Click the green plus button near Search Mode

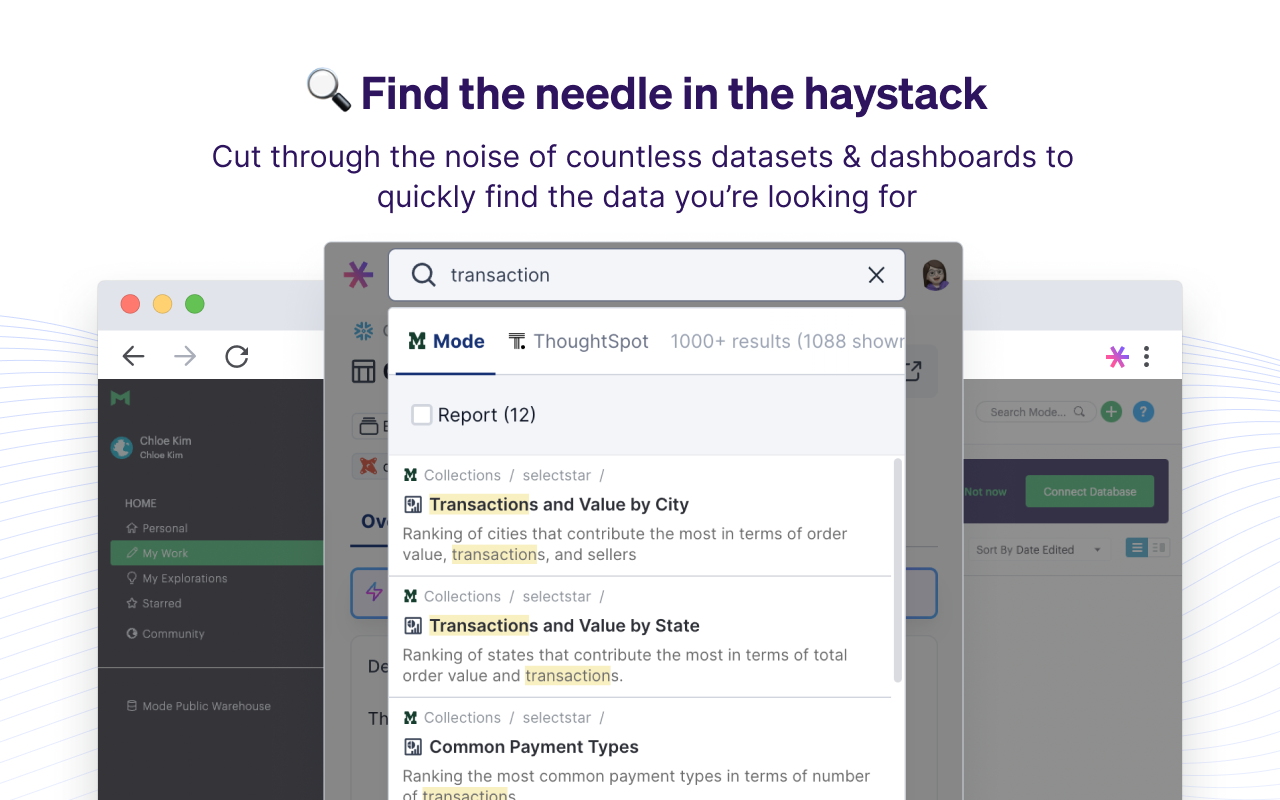tap(1111, 411)
